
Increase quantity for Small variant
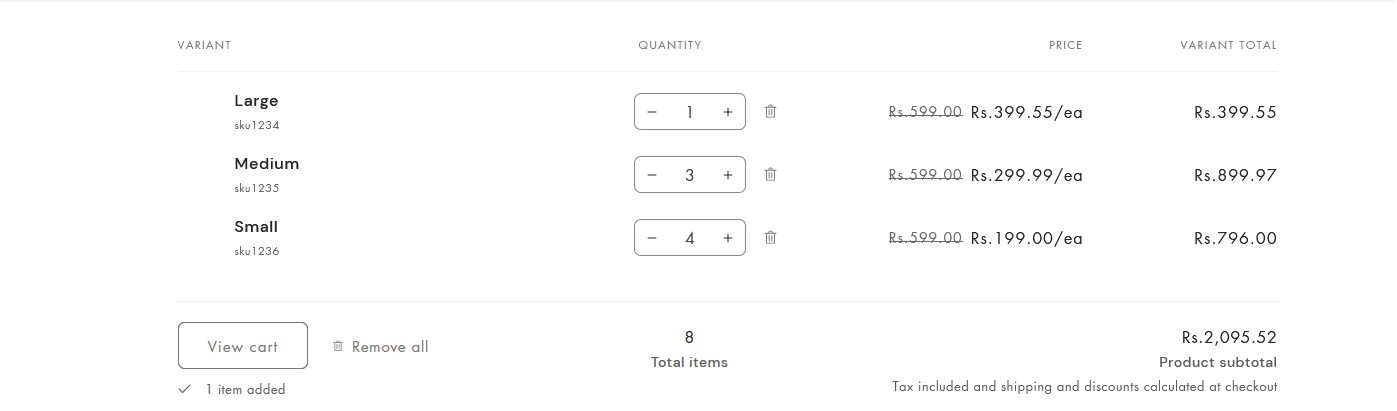tap(728, 238)
